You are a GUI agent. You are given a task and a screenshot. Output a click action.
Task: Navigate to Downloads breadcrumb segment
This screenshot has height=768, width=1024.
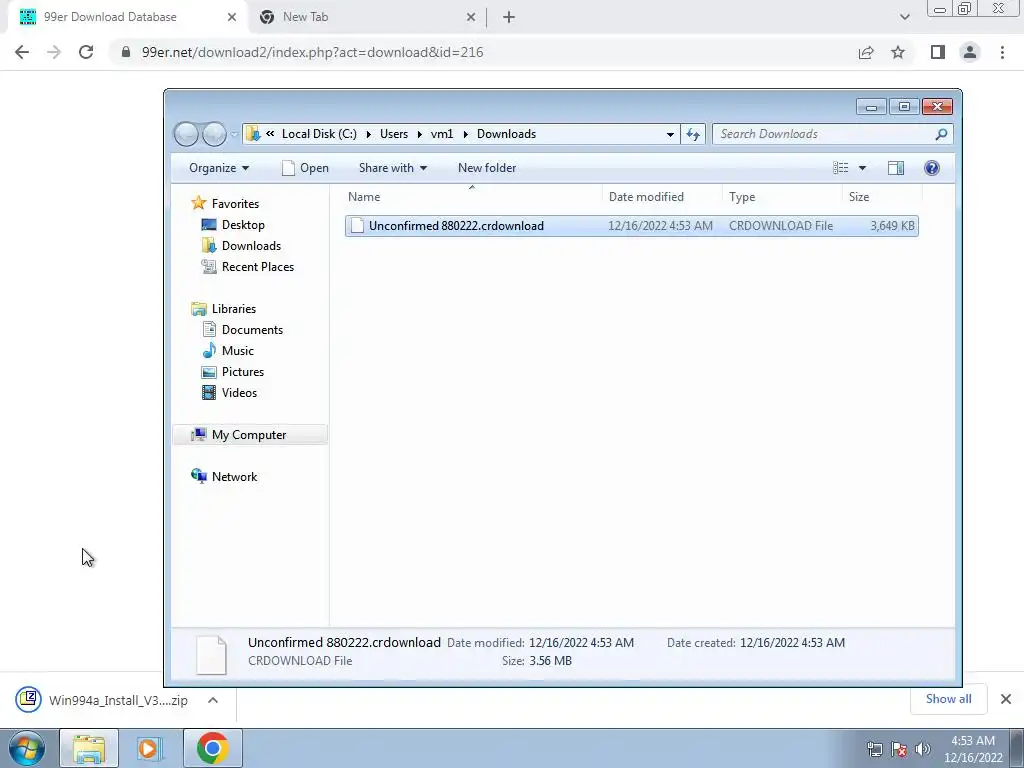[506, 134]
